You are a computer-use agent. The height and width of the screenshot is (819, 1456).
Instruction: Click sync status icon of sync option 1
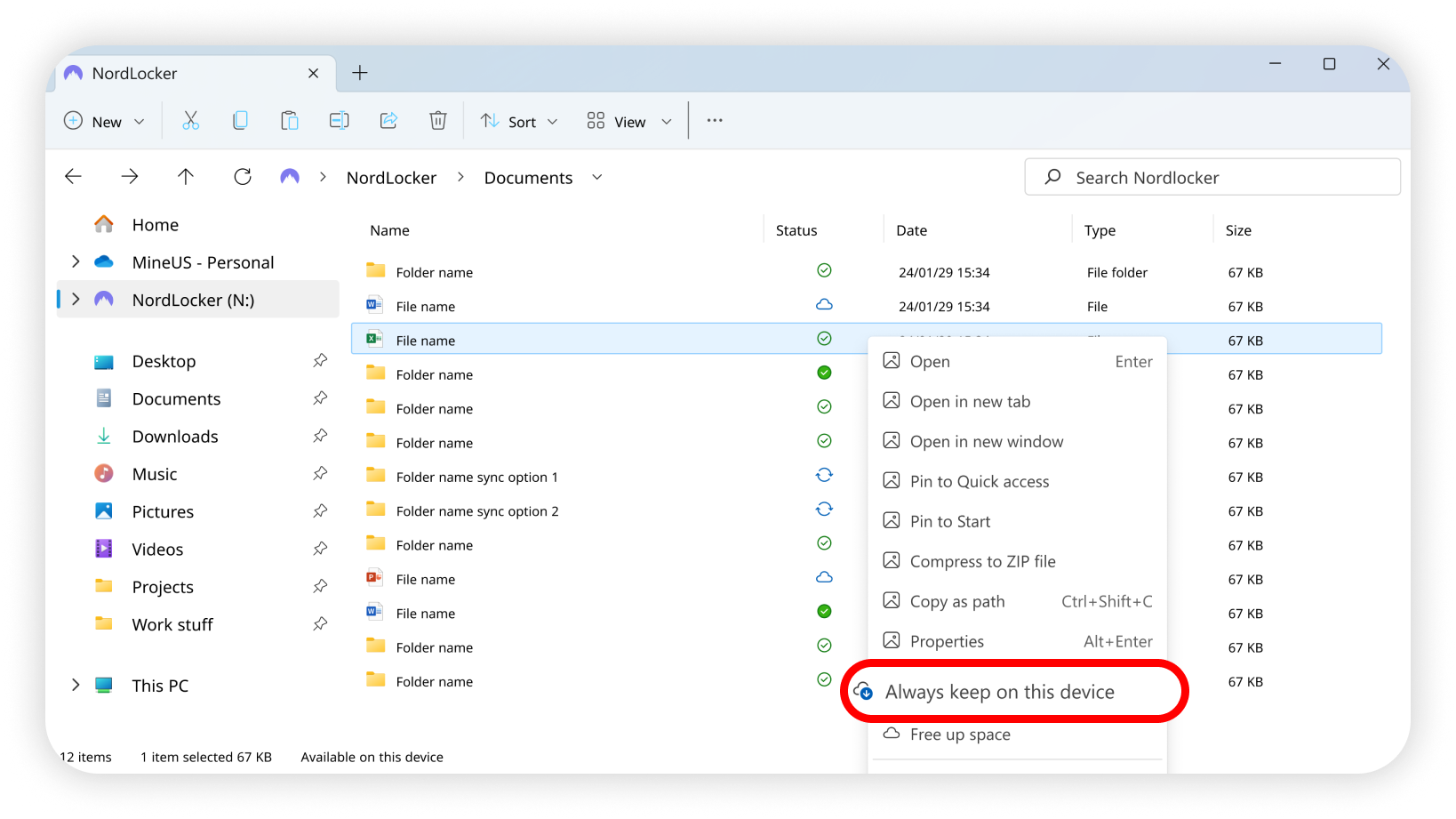pyautogui.click(x=824, y=475)
